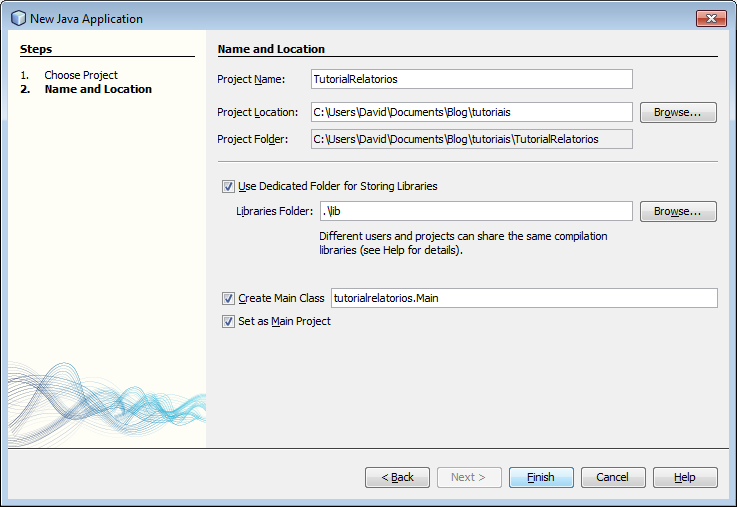Screen dimensions: 737x507
Task: Disable Set as Main Project option
Action: click(228, 322)
